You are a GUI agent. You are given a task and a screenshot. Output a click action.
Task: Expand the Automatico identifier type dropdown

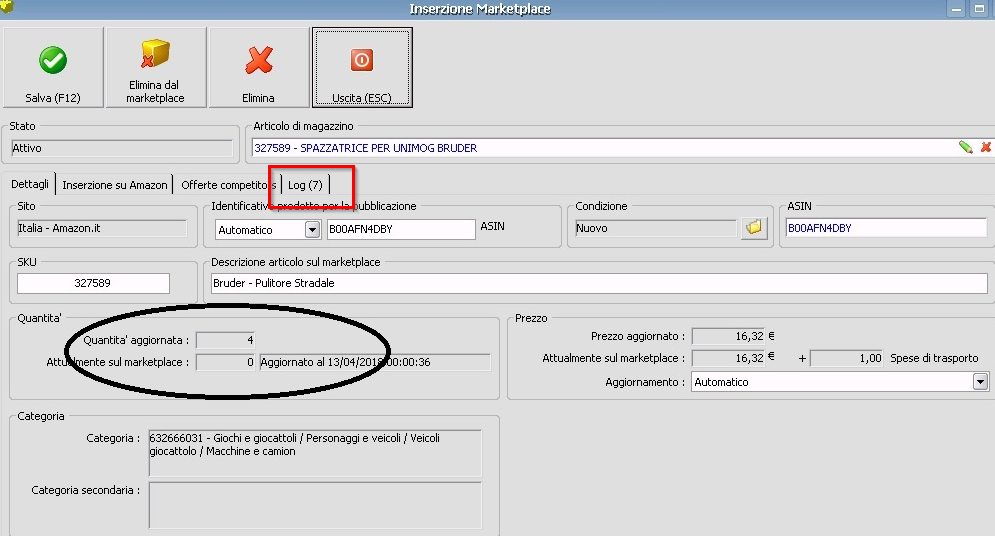coord(312,230)
